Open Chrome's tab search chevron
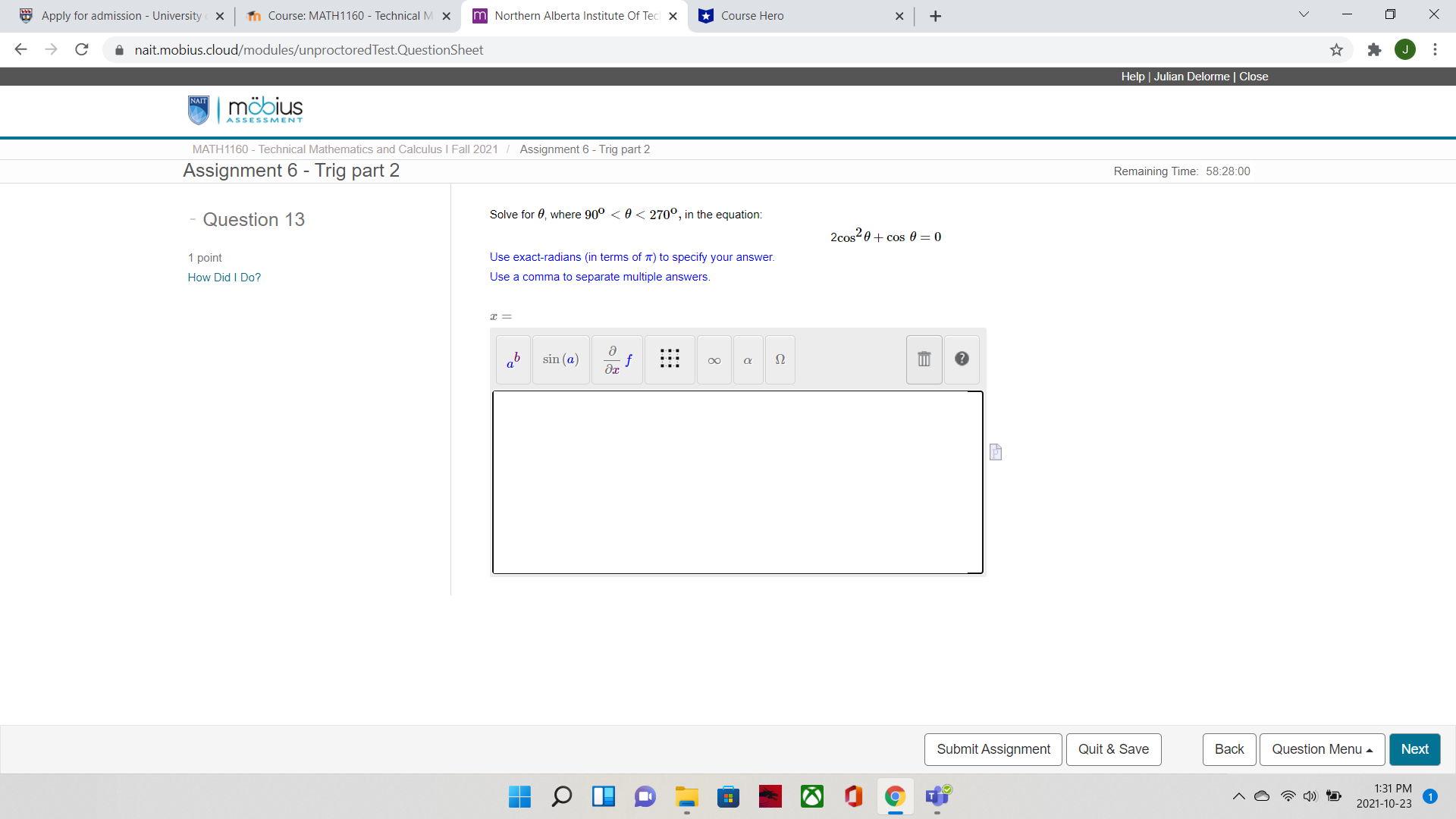The height and width of the screenshot is (819, 1456). tap(1303, 14)
